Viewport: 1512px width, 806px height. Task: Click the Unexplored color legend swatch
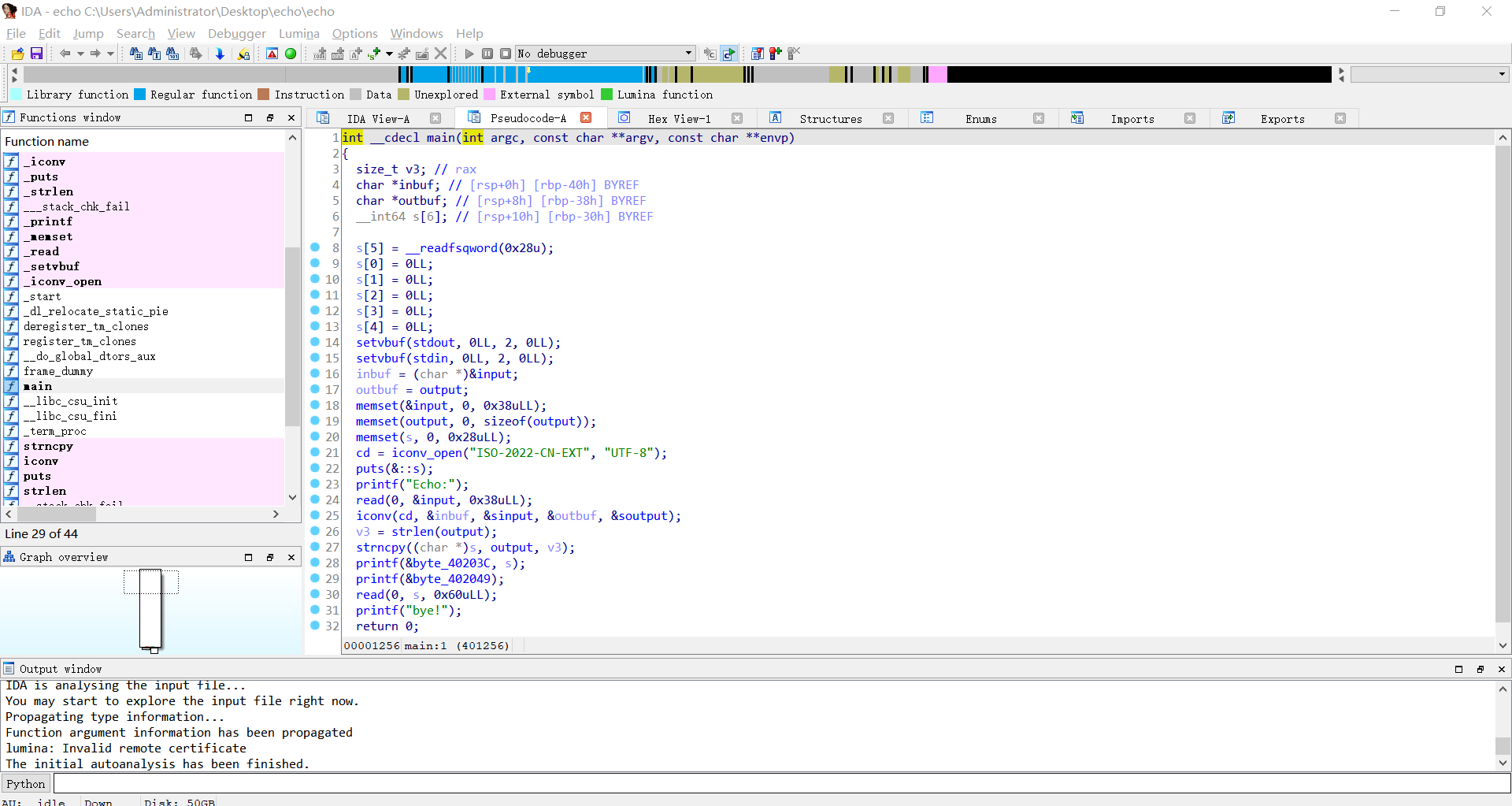403,95
